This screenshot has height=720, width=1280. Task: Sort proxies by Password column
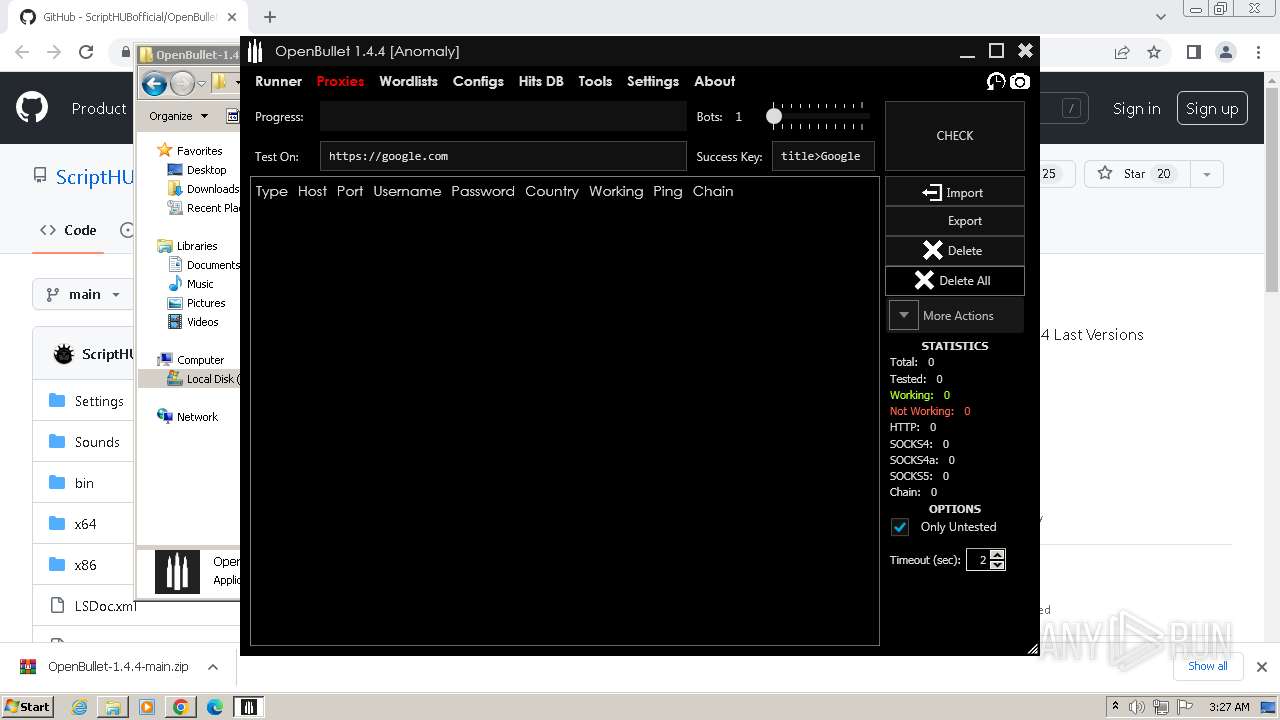[483, 191]
